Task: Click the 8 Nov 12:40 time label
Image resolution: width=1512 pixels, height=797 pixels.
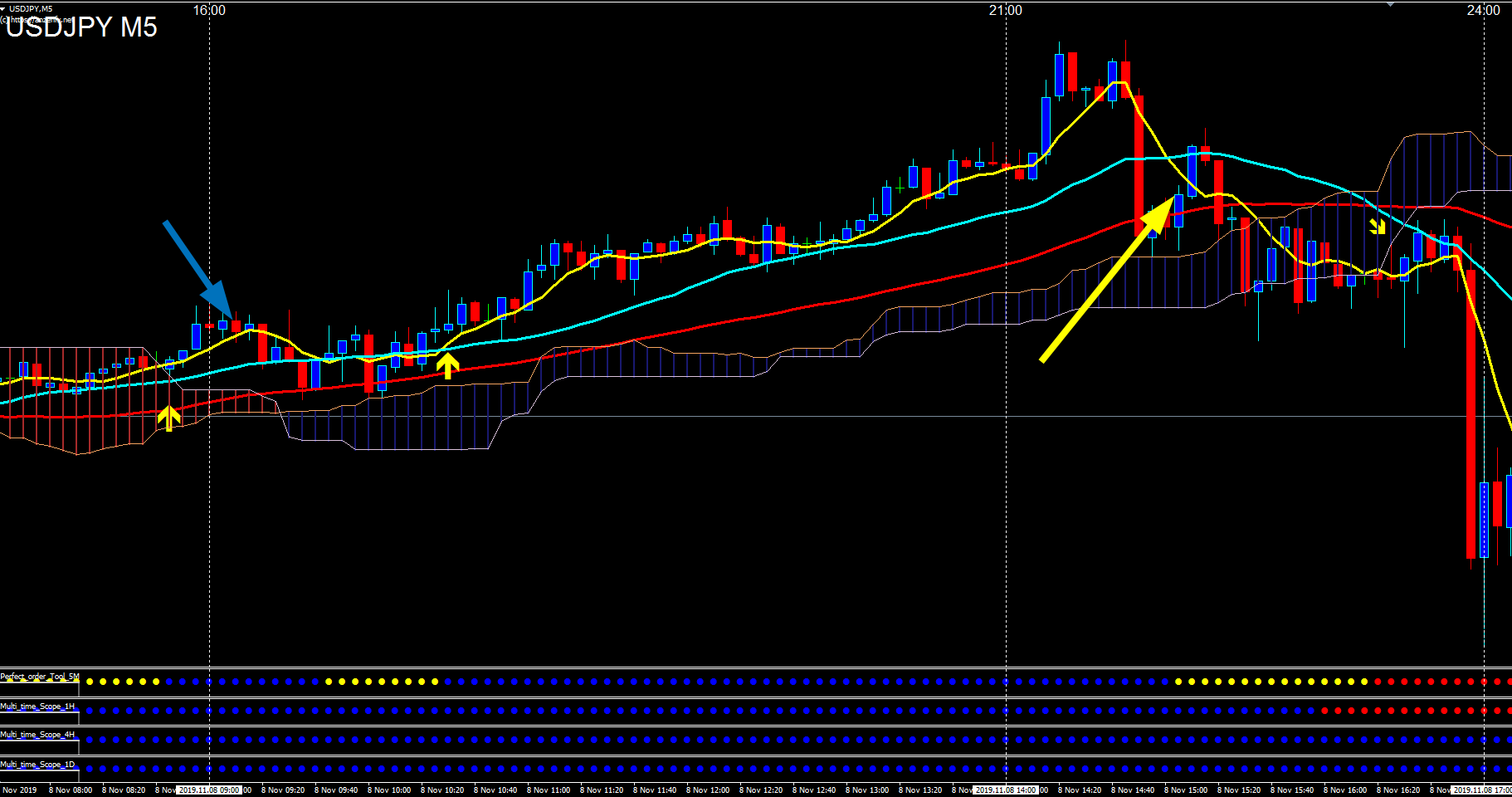Action: pos(814,790)
